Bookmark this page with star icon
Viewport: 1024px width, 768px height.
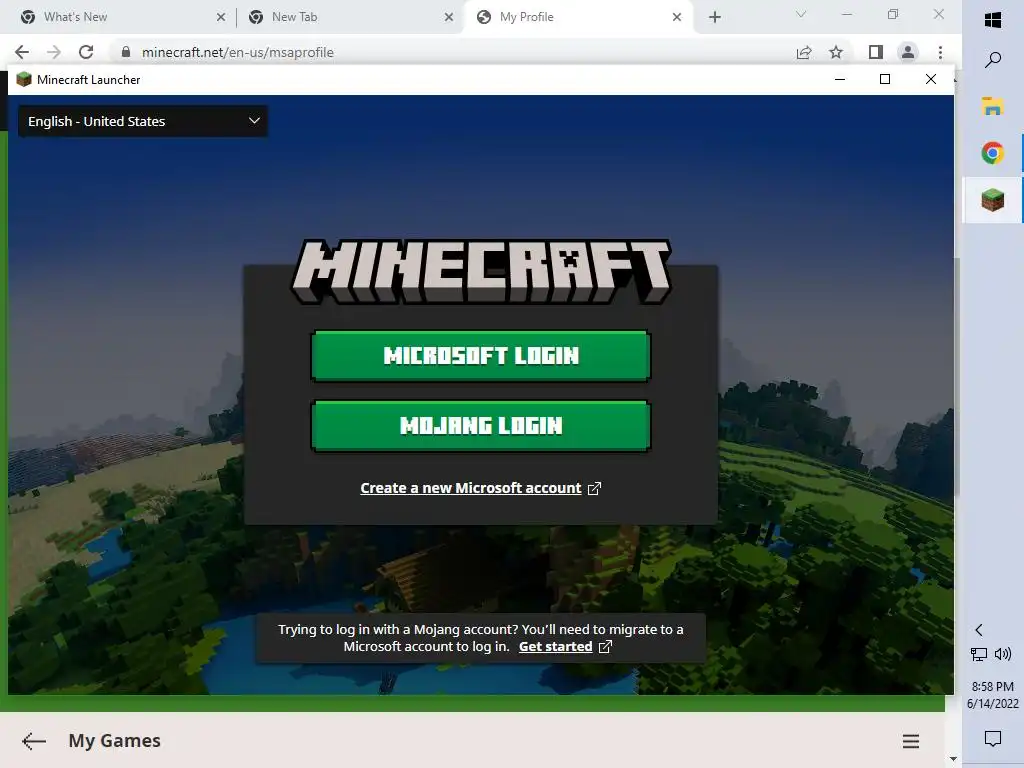[x=836, y=52]
